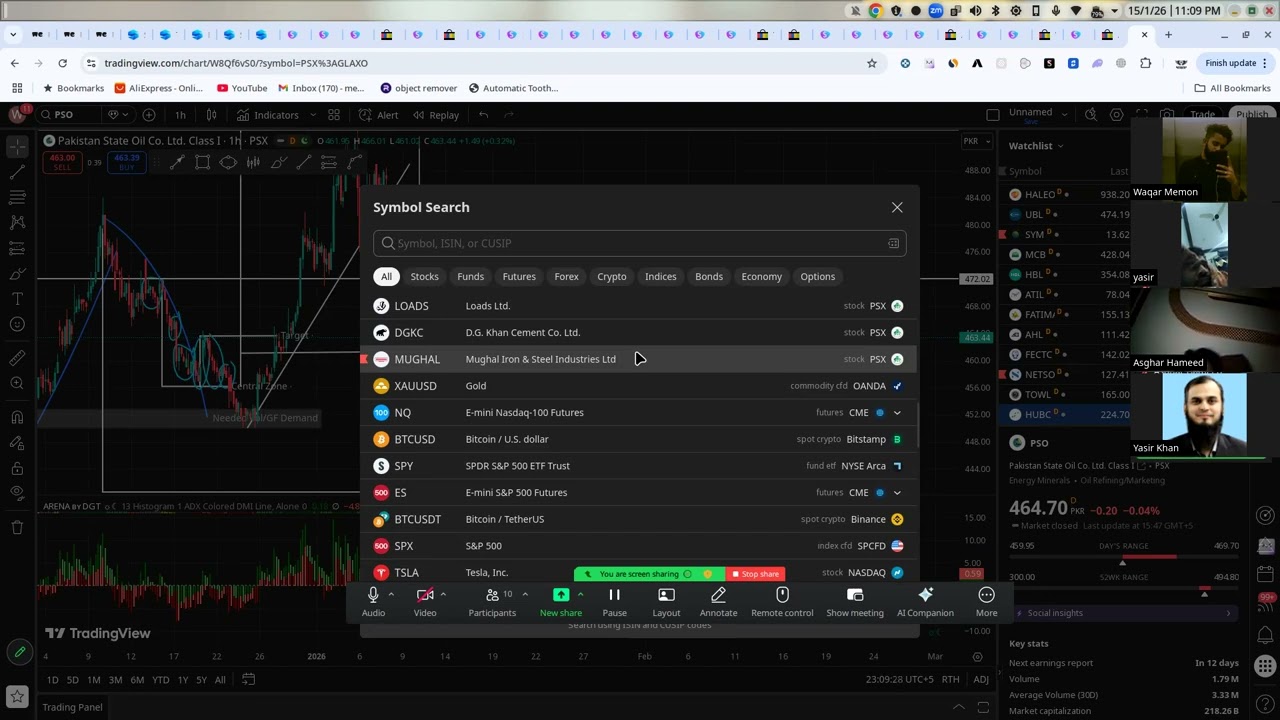Select the Forex filter tab
Image resolution: width=1280 pixels, height=720 pixels.
(566, 276)
